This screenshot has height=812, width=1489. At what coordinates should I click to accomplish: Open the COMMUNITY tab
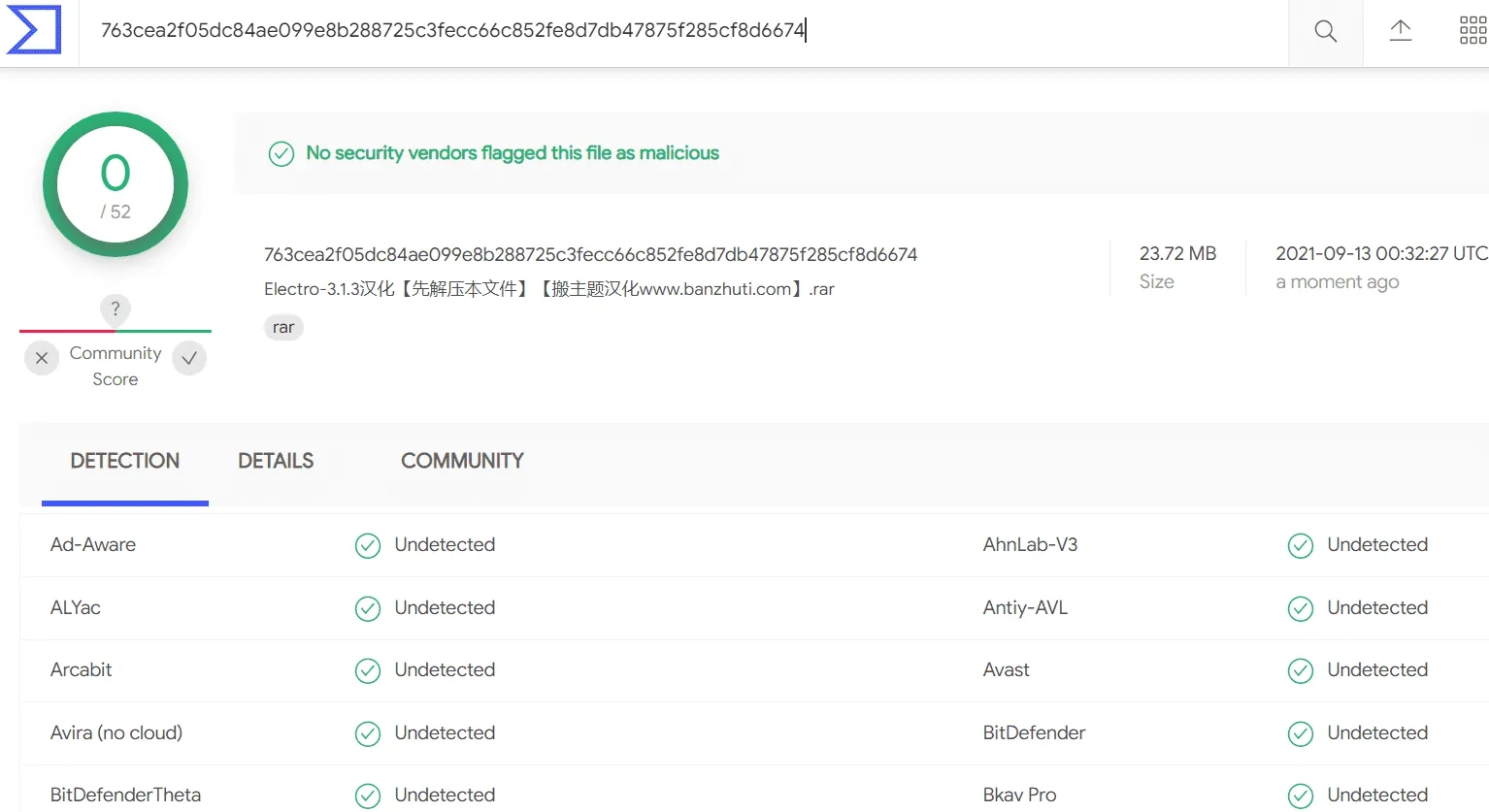tap(462, 461)
